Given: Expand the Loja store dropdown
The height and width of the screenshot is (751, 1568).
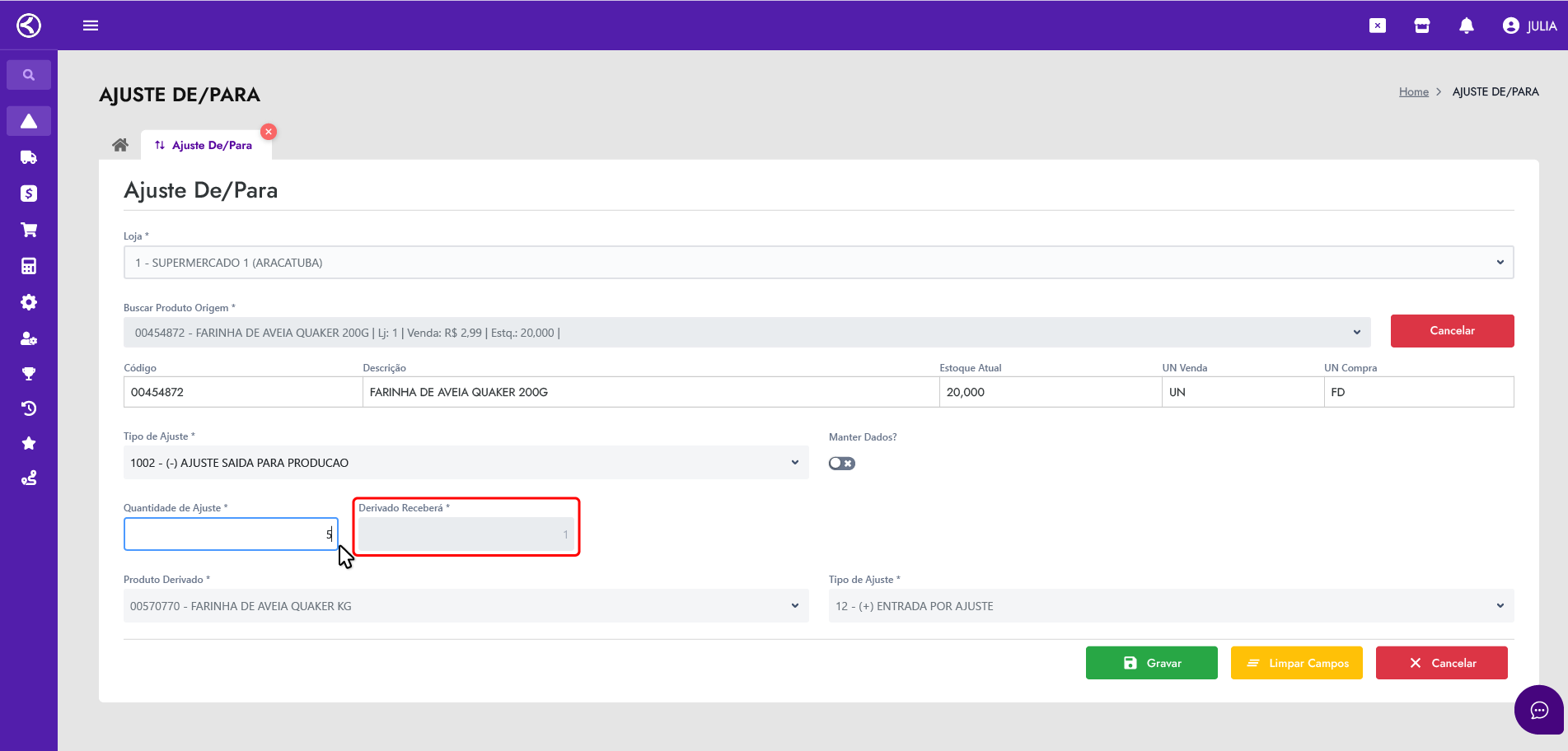Looking at the screenshot, I should coord(817,263).
